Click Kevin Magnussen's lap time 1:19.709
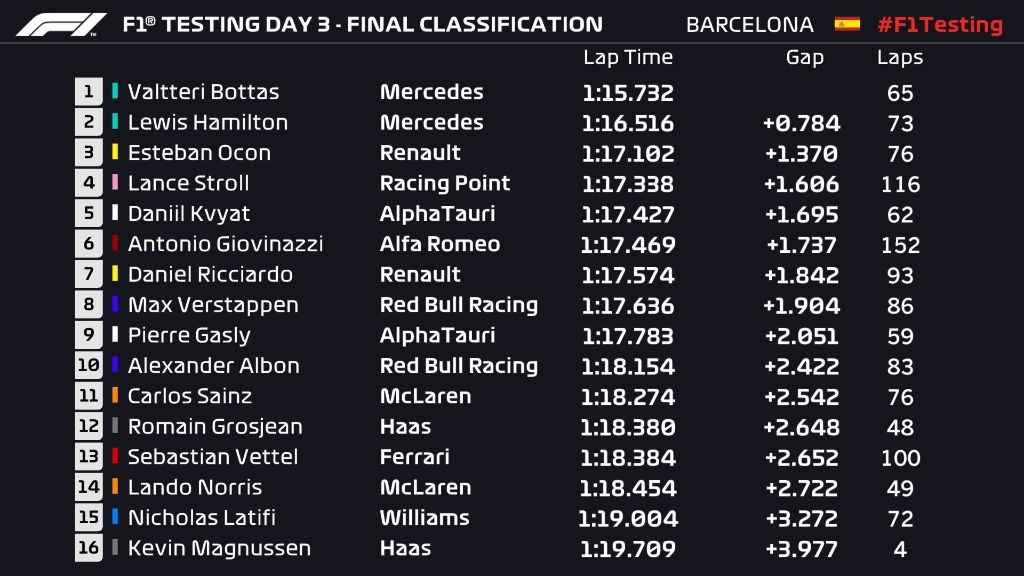The image size is (1024, 576). tap(628, 549)
